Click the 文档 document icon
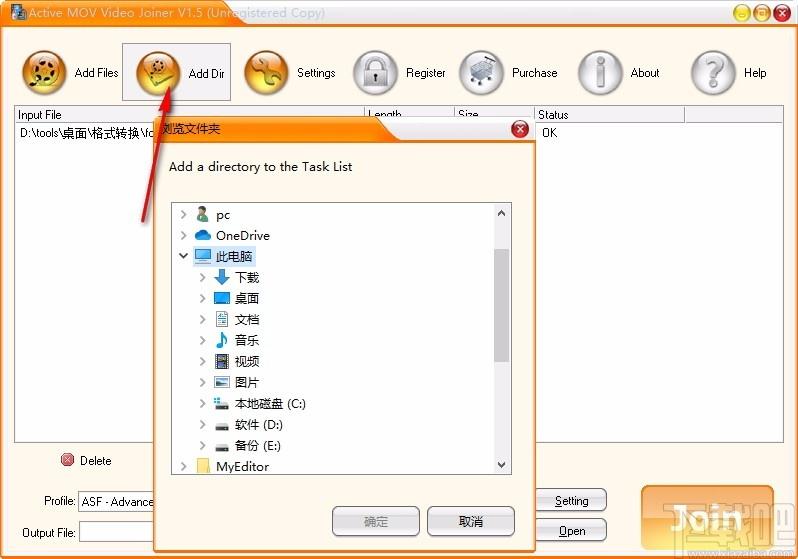Viewport: 798px width, 559px height. [x=222, y=319]
